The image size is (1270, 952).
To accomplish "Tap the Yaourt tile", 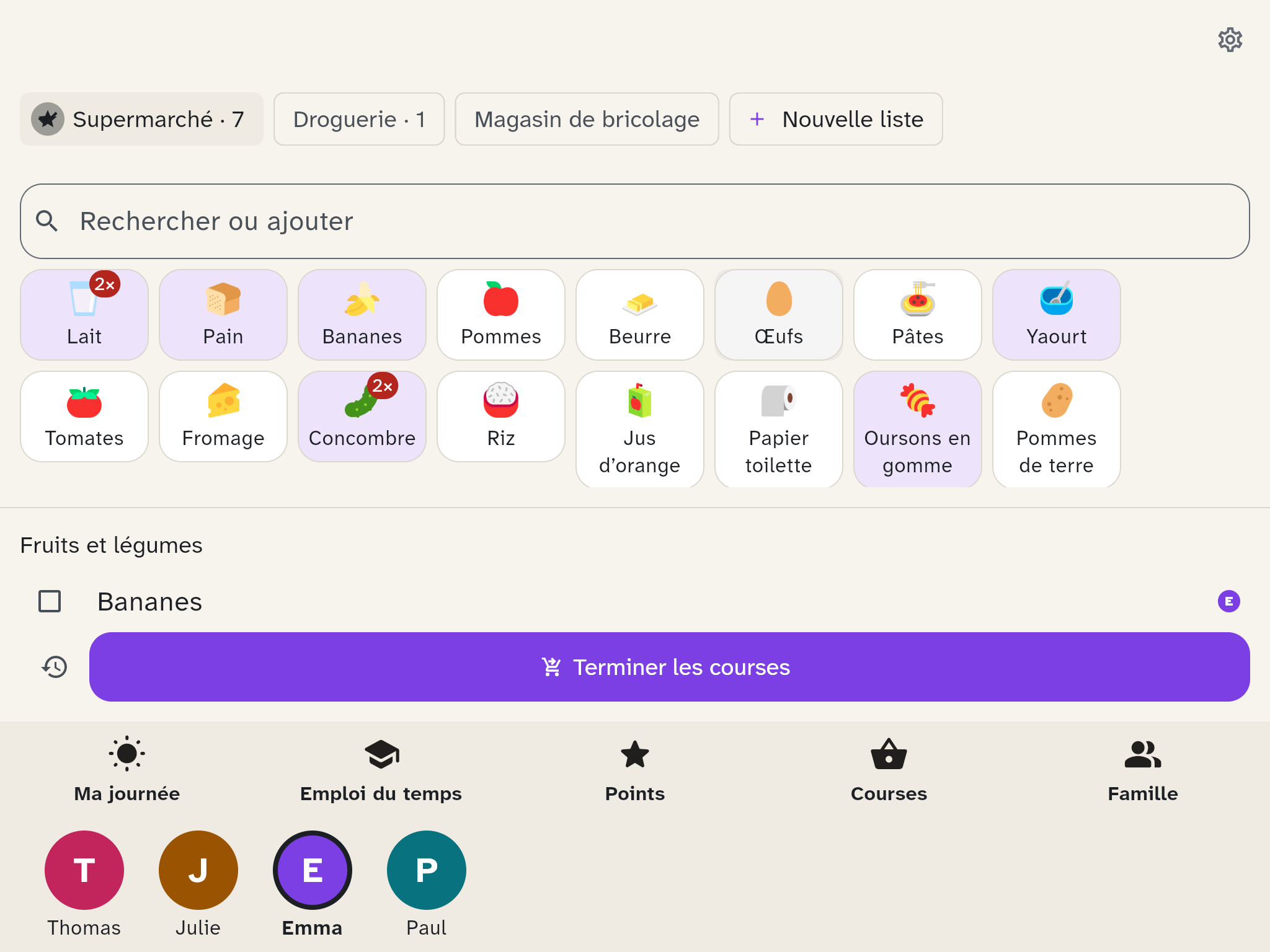I will [1057, 315].
